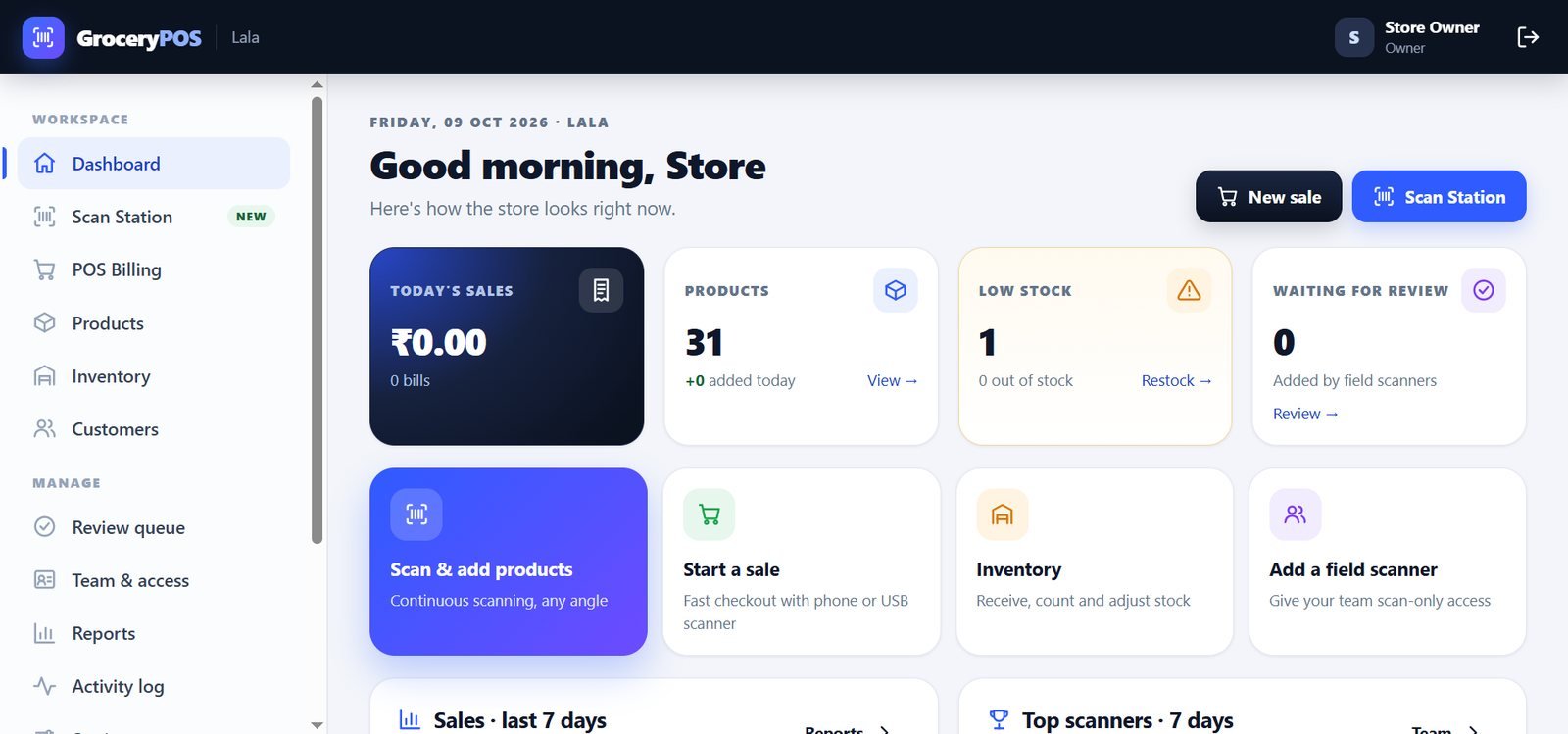This screenshot has height=734, width=1568.
Task: Click the '0 out of stock' text
Action: click(x=1025, y=380)
